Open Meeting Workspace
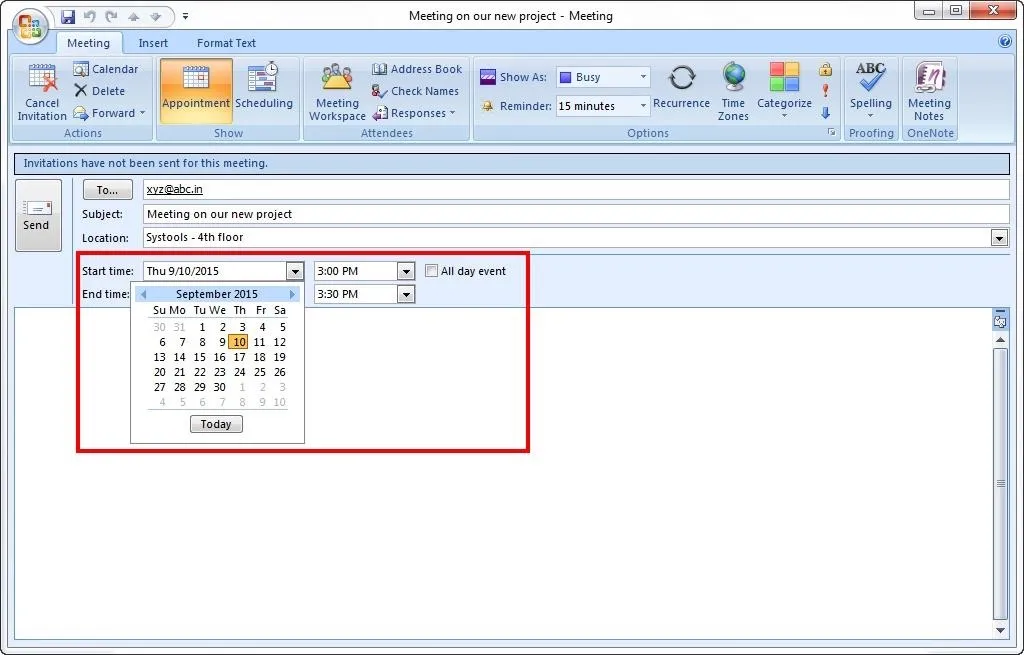The width and height of the screenshot is (1024, 655). [337, 92]
